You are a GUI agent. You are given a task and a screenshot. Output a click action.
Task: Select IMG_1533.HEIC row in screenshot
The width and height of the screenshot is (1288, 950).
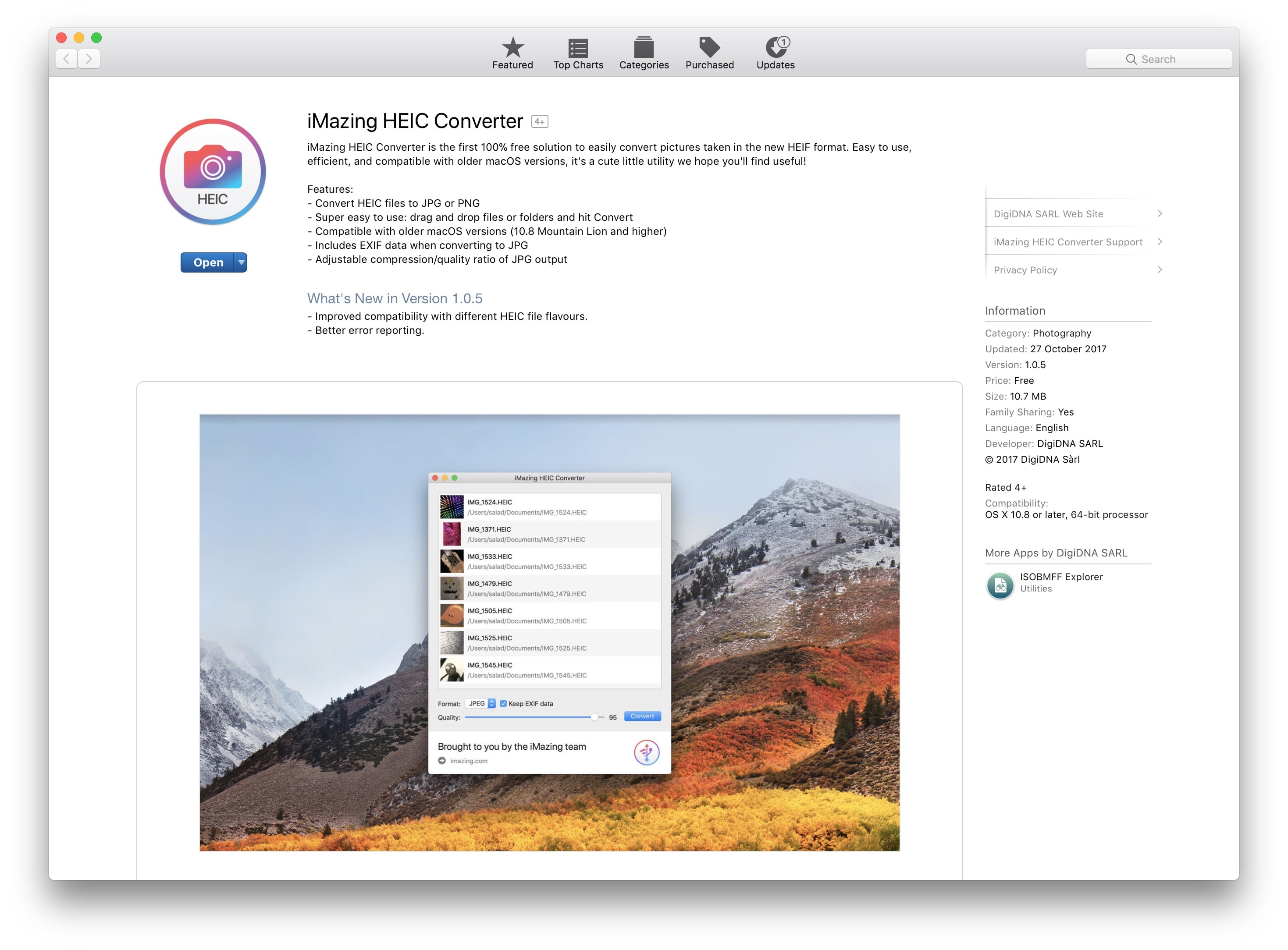[549, 561]
